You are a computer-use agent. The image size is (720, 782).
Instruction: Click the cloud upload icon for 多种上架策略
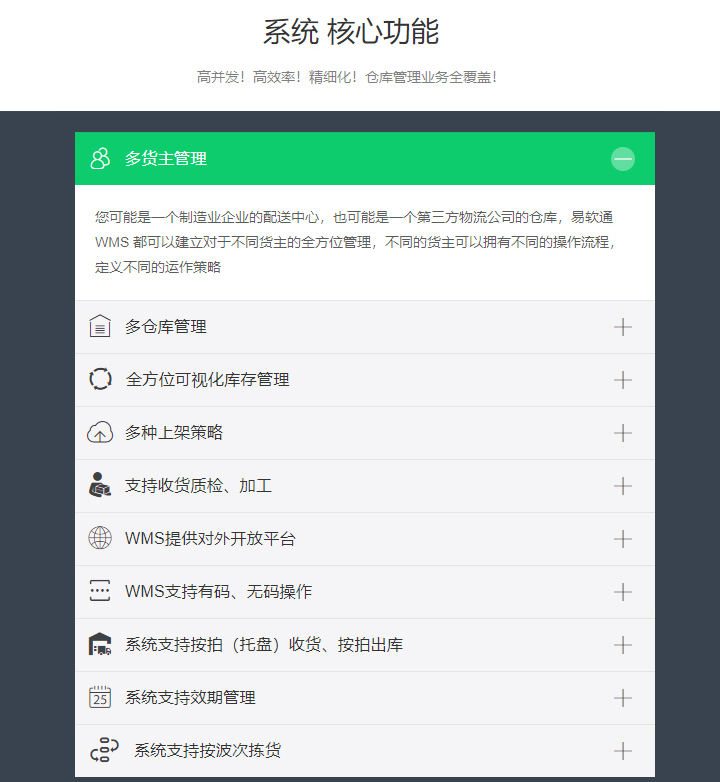100,432
